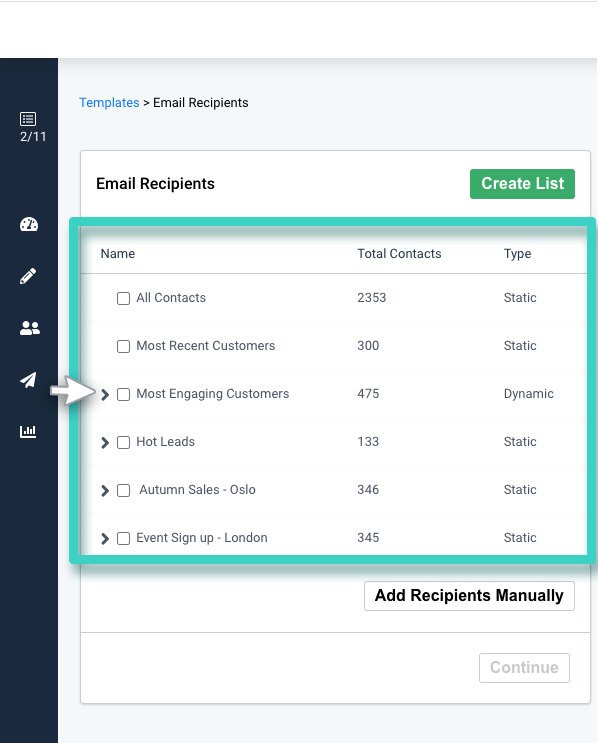The image size is (598, 743).
Task: Expand the Hot Leads row chevron
Action: click(105, 442)
